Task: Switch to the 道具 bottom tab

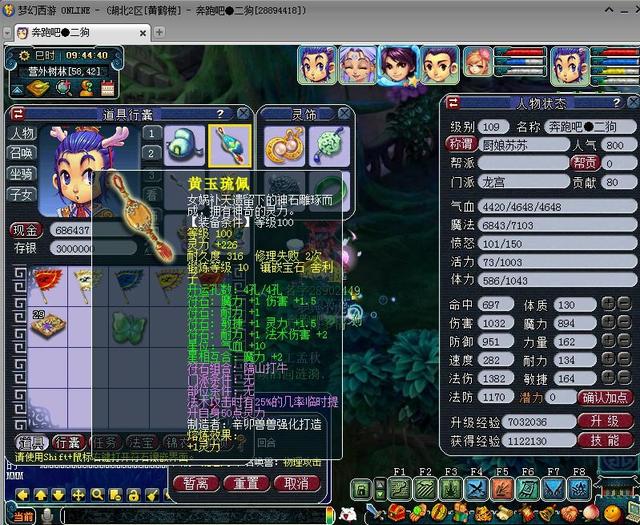Action: coord(31,443)
